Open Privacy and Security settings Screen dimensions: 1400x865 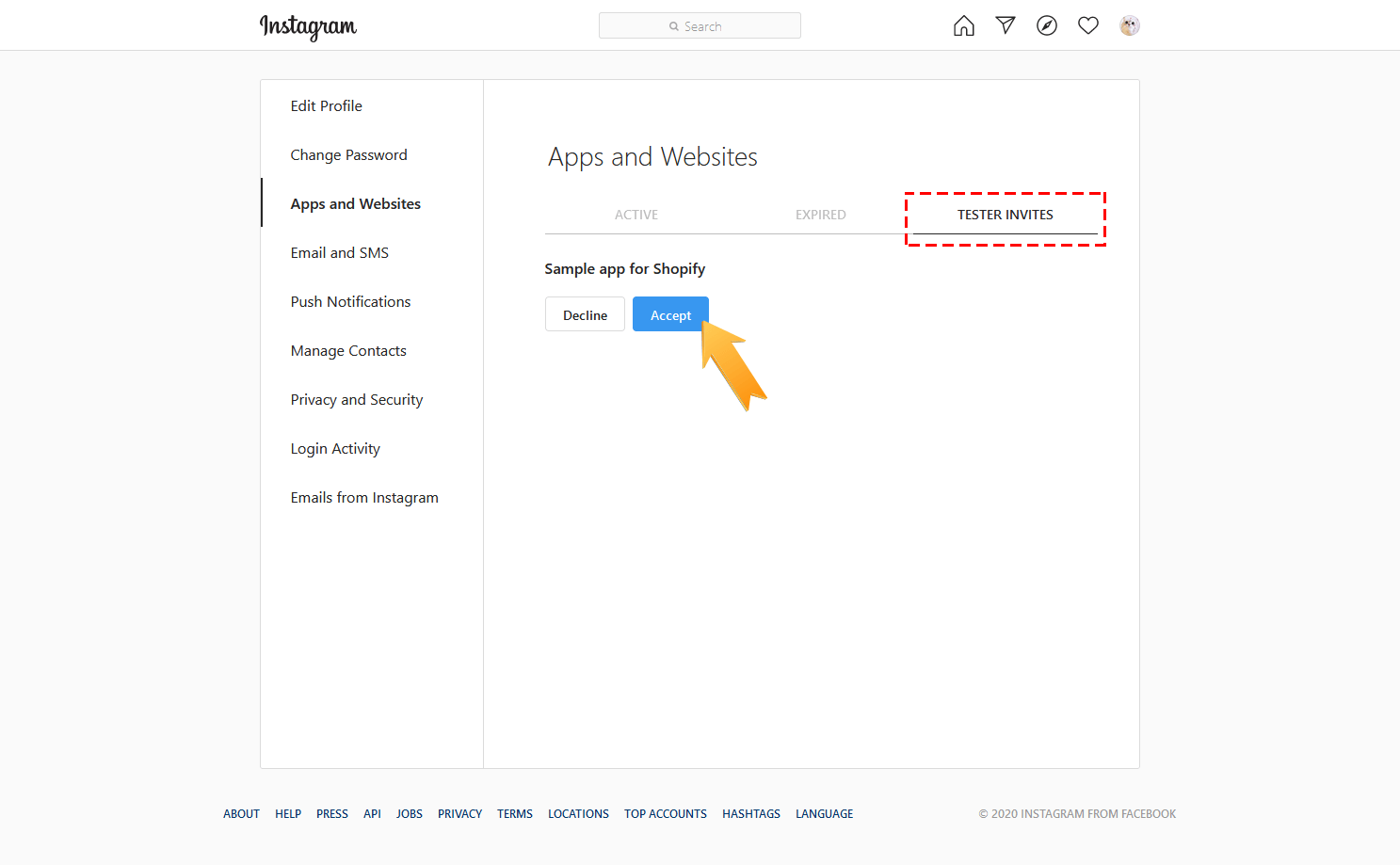pos(356,400)
